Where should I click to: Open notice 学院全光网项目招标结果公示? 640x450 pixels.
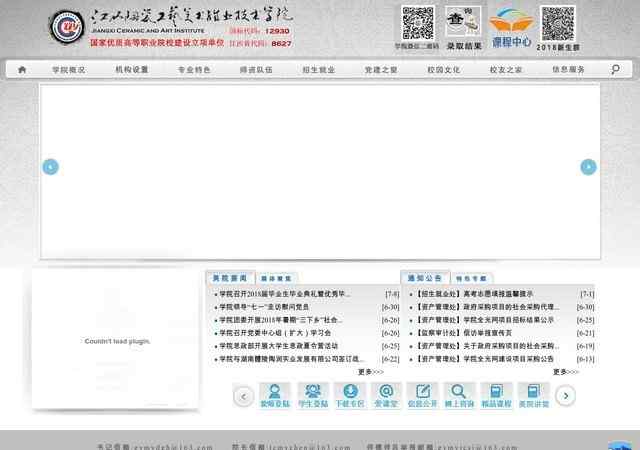(484, 320)
